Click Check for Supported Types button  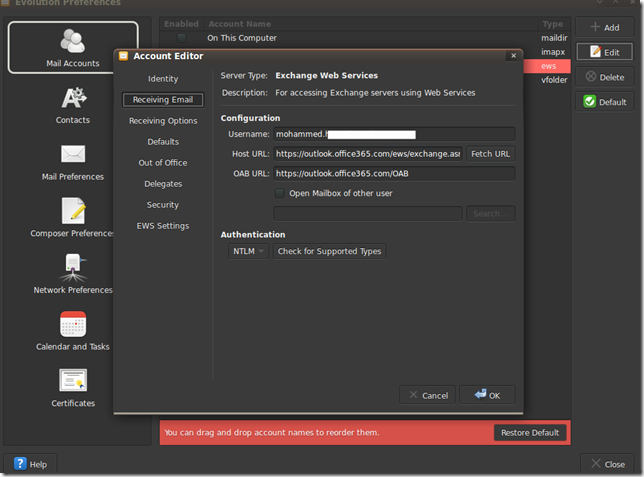click(x=329, y=251)
